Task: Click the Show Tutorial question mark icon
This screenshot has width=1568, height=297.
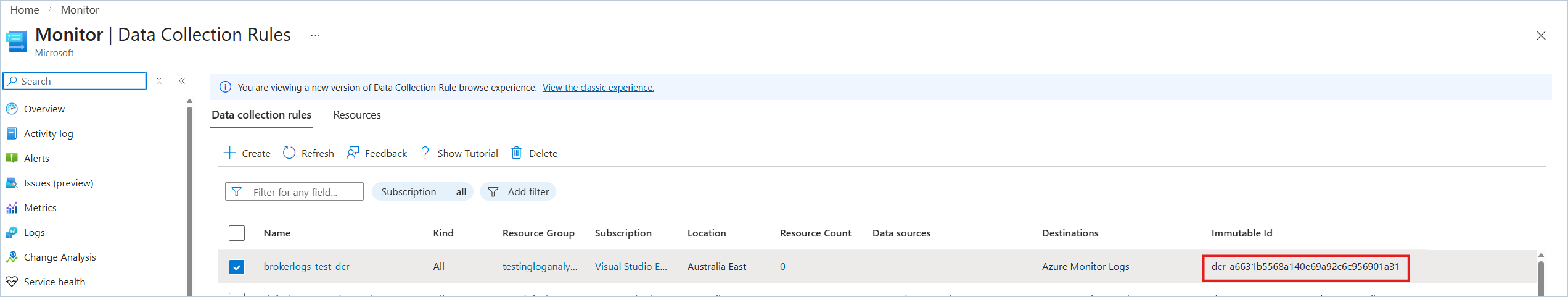Action: [425, 153]
